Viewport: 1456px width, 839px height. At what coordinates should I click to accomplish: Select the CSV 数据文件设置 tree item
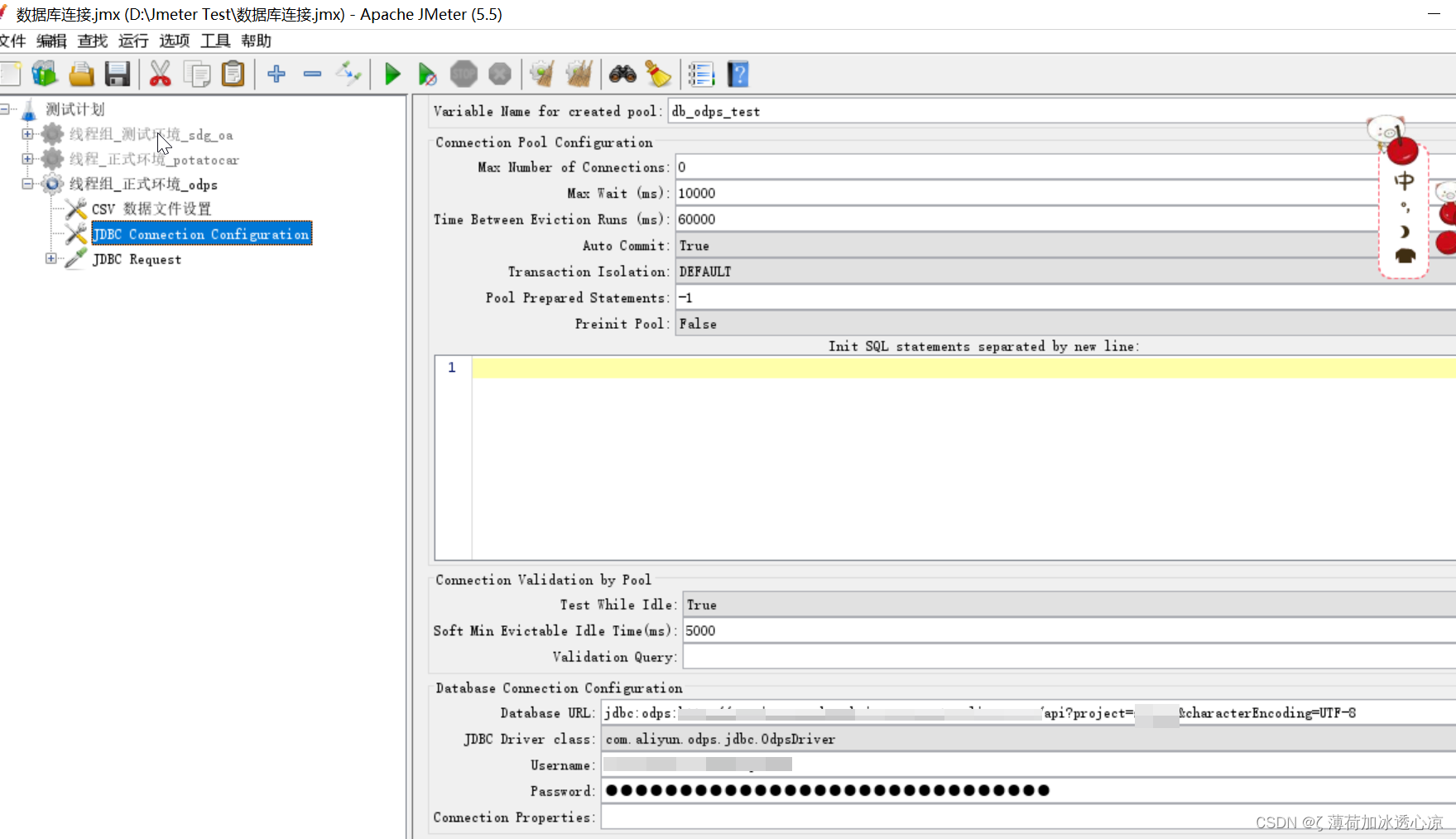(x=151, y=209)
